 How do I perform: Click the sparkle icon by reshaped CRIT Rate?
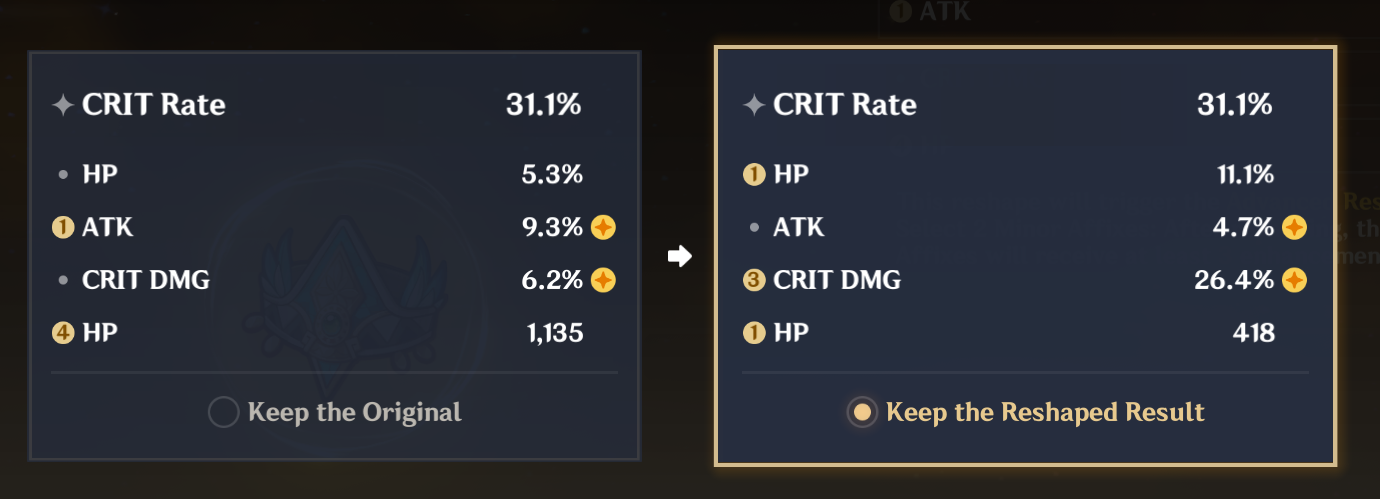[x=754, y=105]
